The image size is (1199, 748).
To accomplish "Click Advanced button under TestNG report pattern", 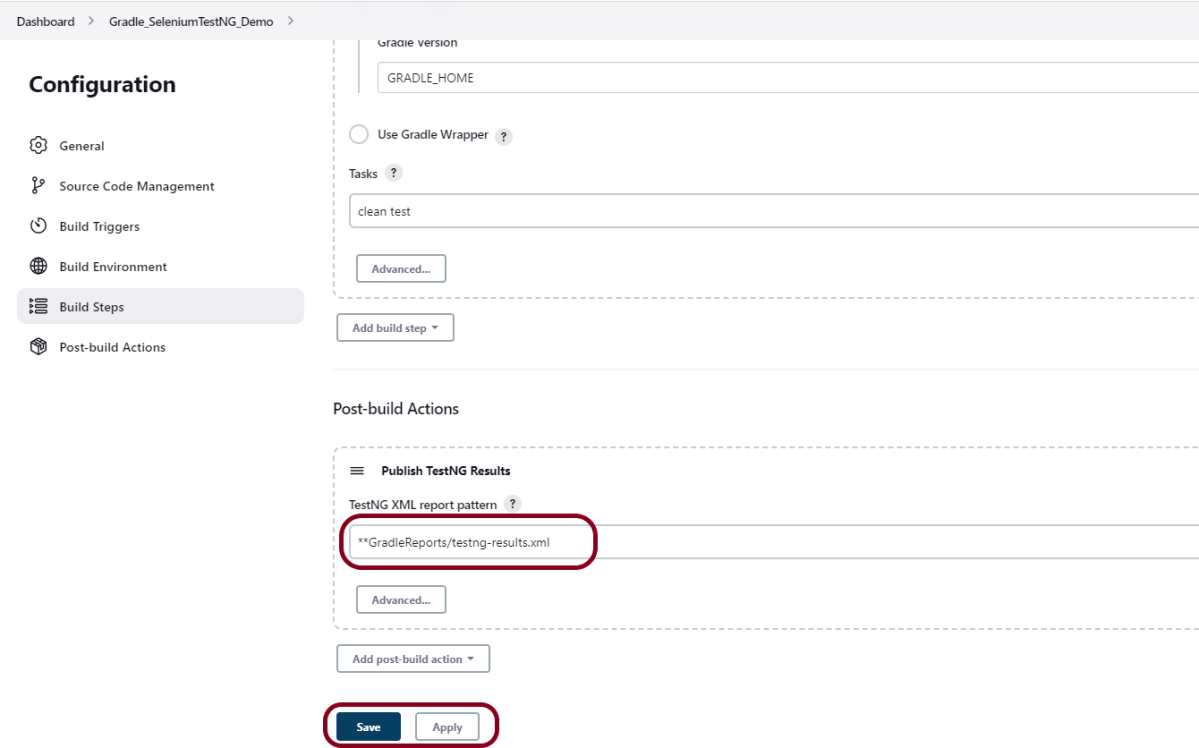I will point(401,600).
